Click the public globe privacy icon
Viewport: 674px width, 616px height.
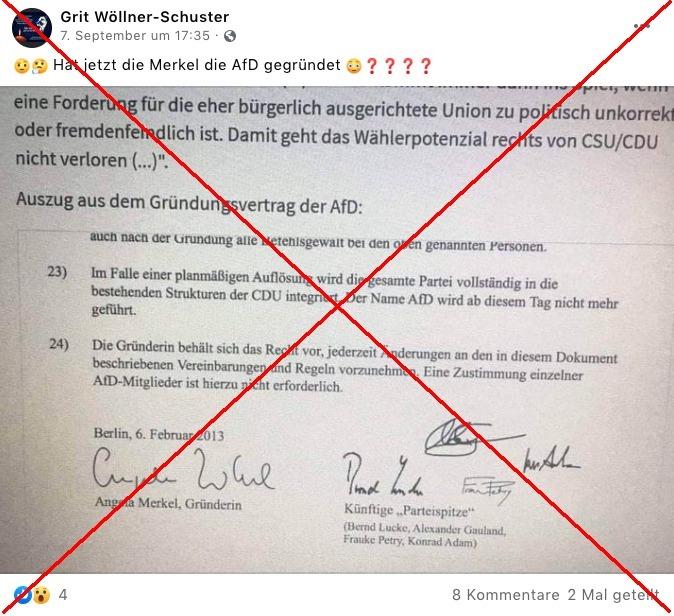[x=230, y=36]
